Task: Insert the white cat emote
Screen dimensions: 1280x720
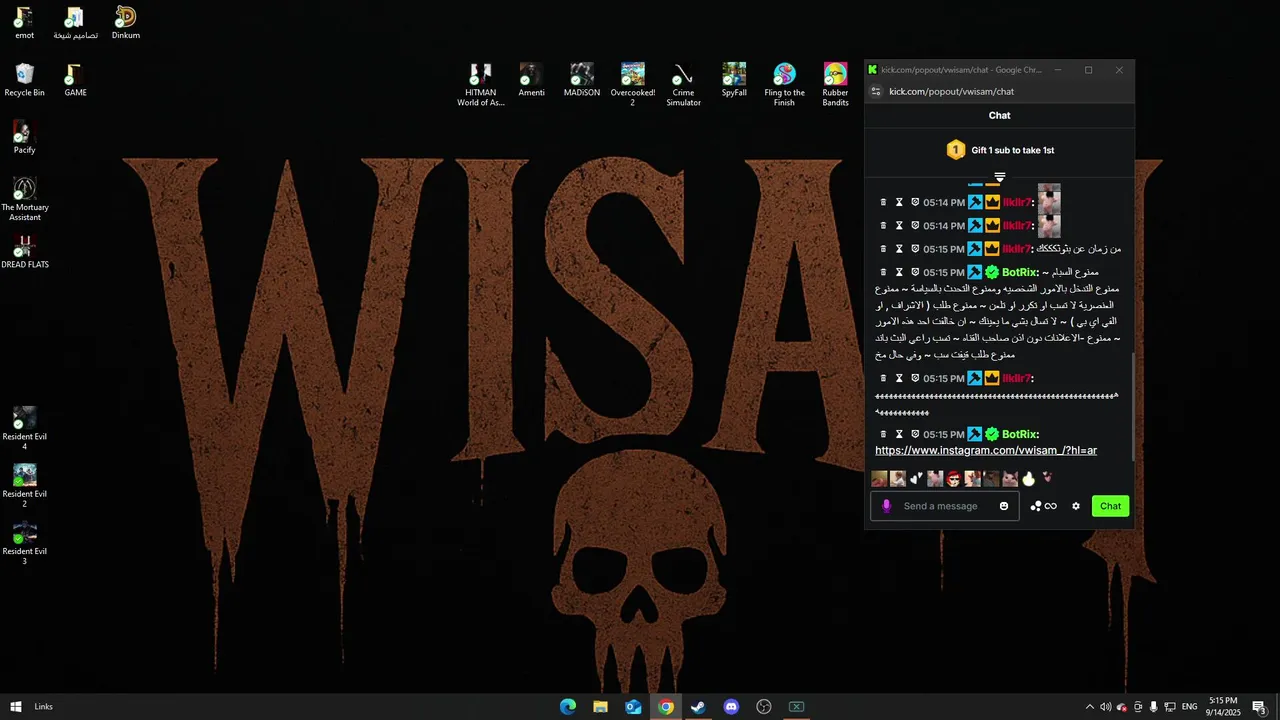Action: tap(1010, 479)
